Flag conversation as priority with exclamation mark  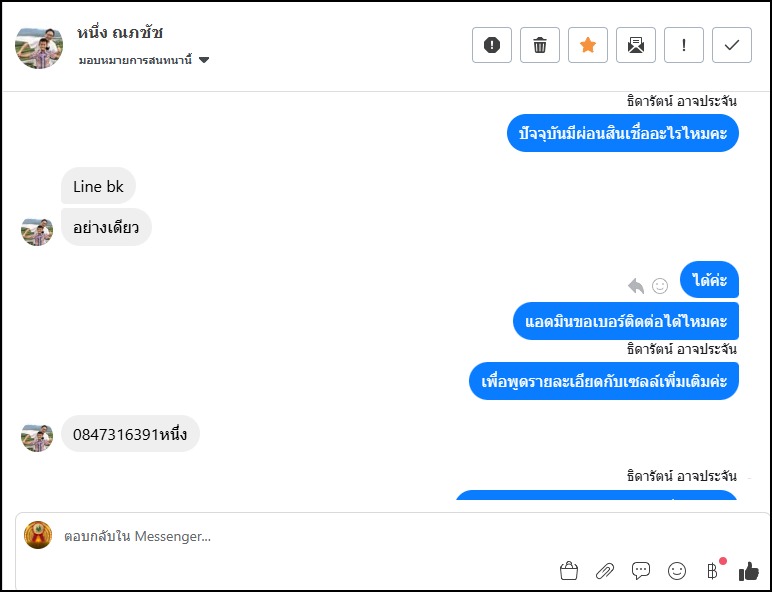coord(684,45)
